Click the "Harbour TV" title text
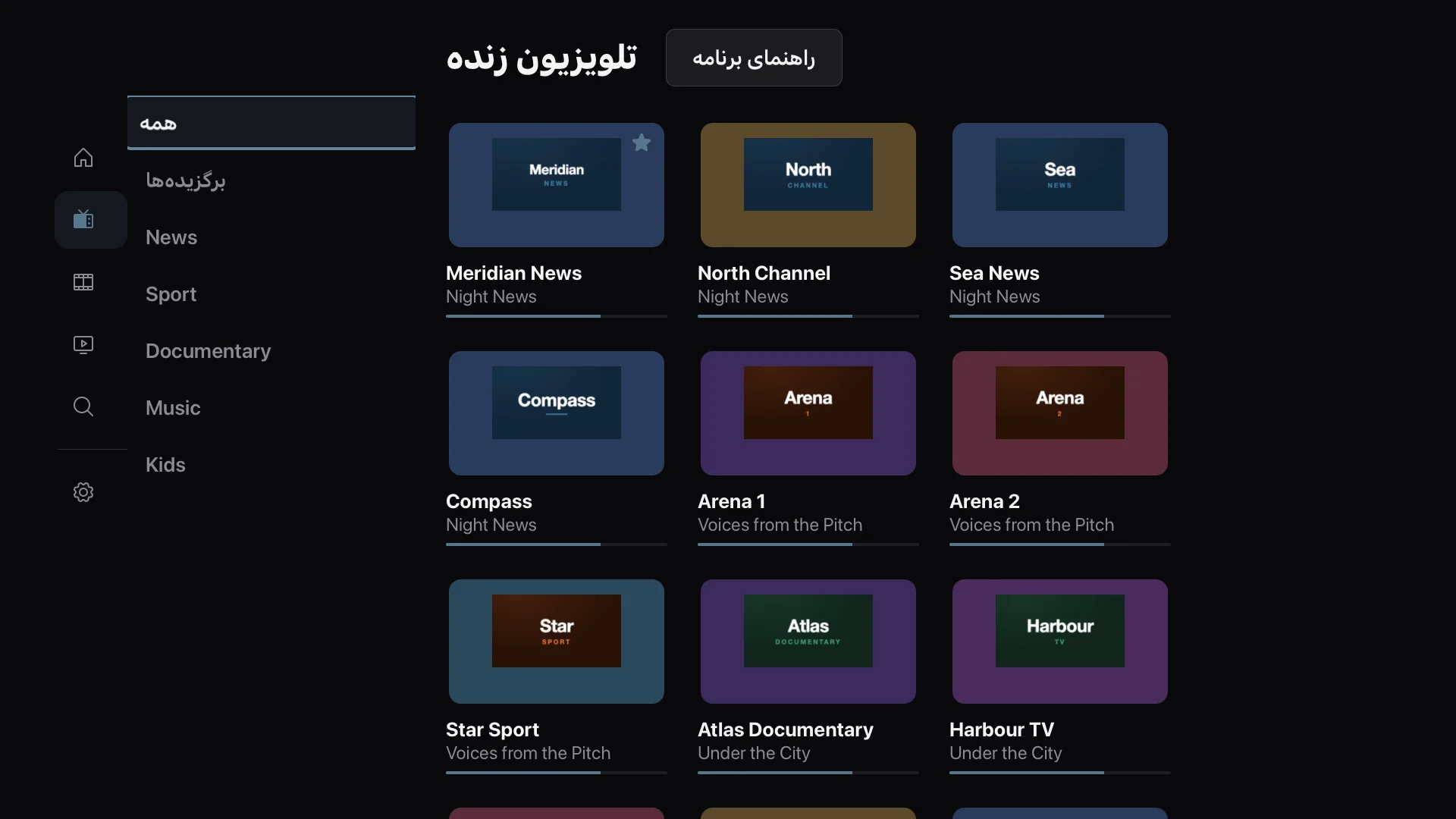1456x819 pixels. coord(1002,730)
